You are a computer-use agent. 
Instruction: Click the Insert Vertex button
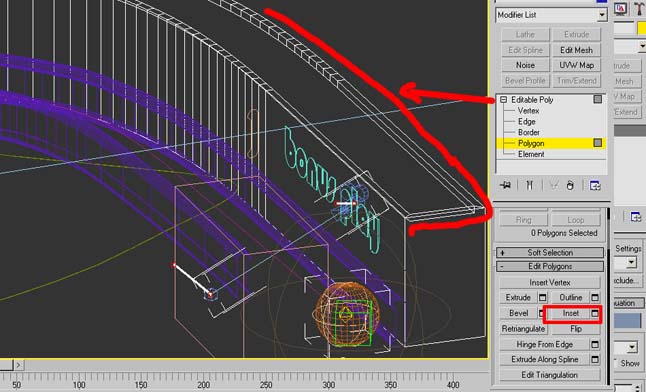click(550, 282)
